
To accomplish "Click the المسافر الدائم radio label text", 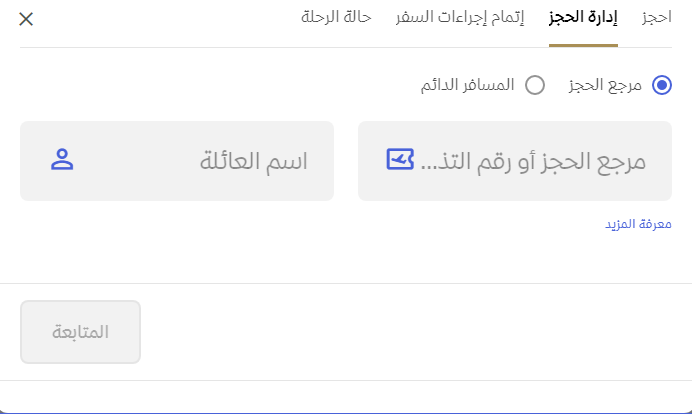I will [467, 85].
